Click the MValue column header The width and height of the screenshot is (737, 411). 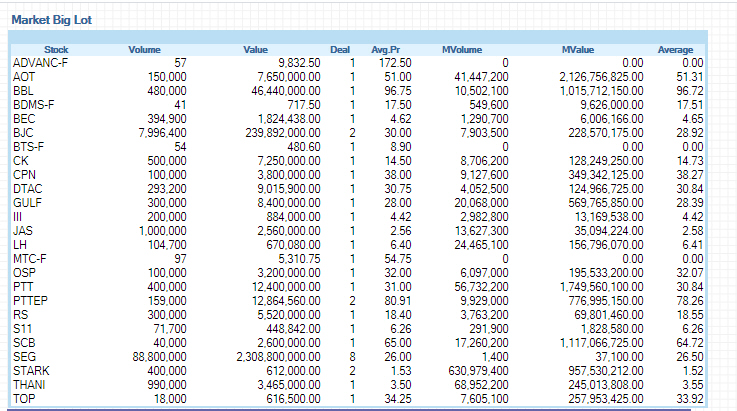click(x=578, y=49)
